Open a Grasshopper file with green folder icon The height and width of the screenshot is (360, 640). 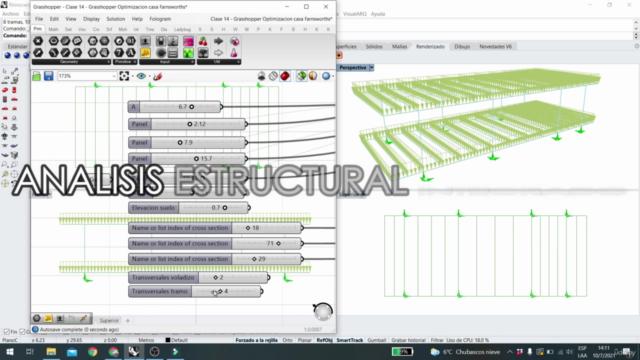coord(36,76)
